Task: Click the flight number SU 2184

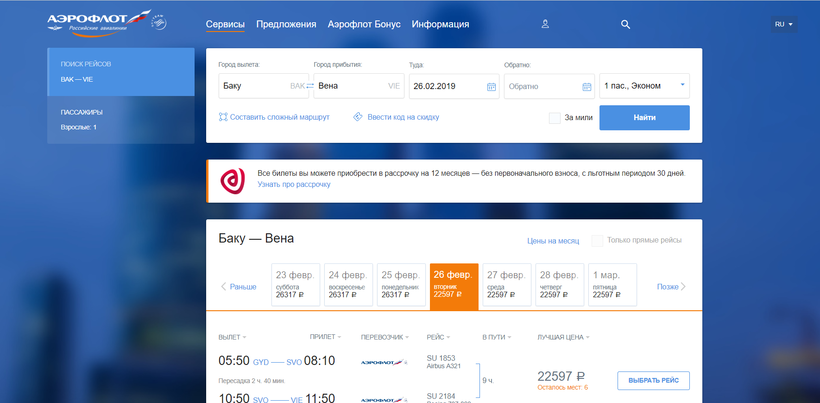Action: tap(441, 396)
